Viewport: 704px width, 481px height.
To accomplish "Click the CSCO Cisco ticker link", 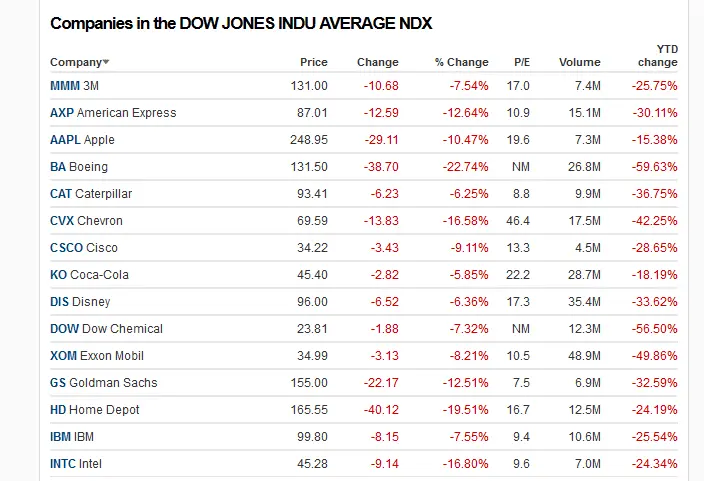I will point(66,248).
